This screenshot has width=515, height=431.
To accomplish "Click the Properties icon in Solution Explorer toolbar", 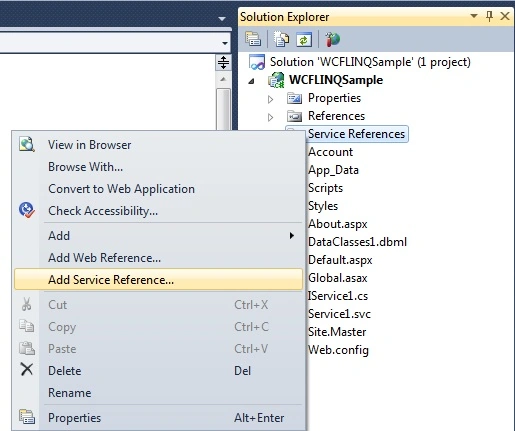I will (x=253, y=39).
